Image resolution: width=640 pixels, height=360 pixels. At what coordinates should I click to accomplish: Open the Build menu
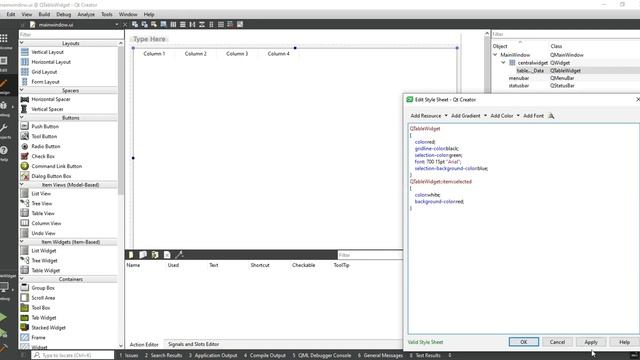[44, 14]
